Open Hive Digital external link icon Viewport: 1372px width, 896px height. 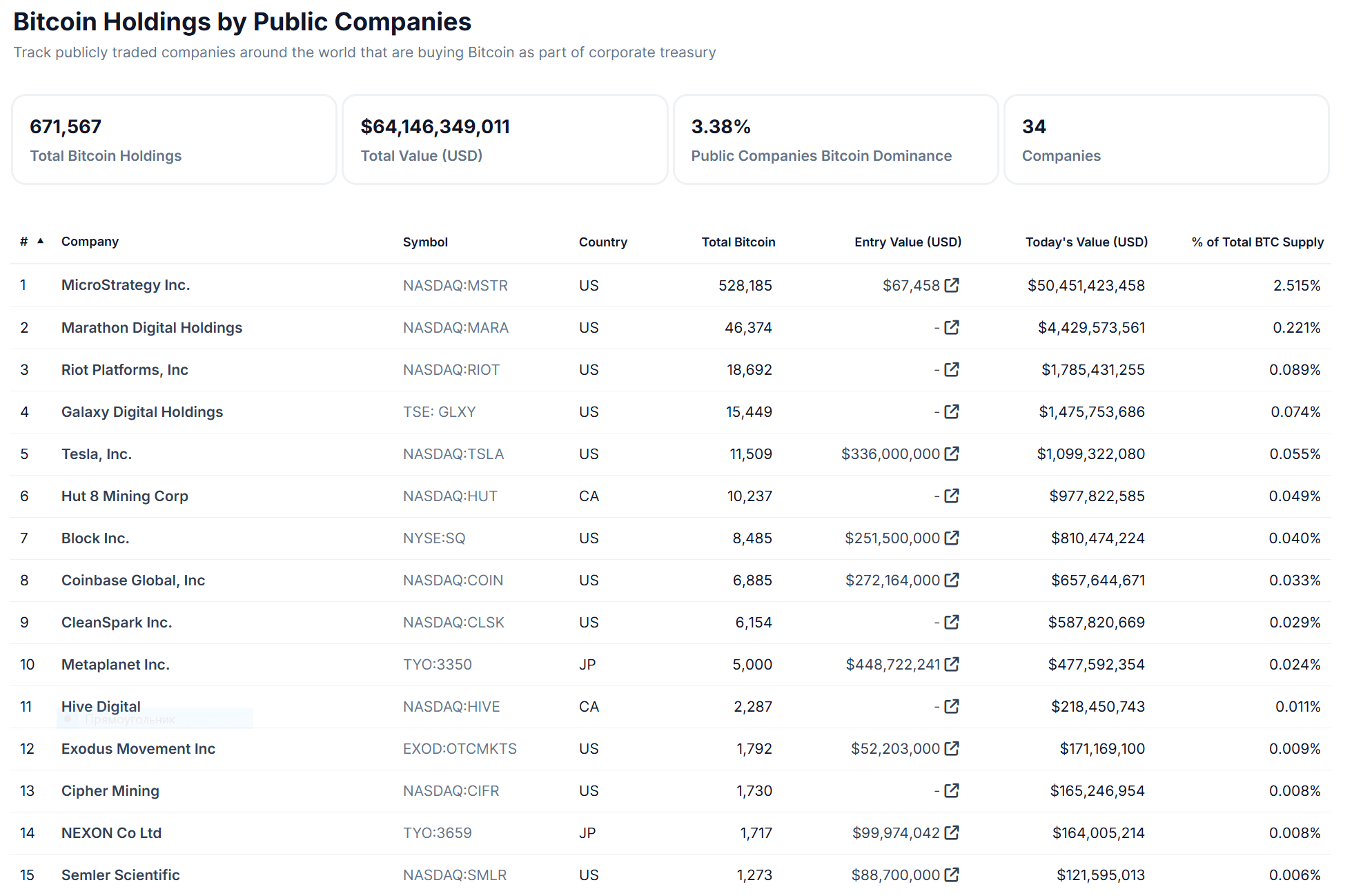[x=952, y=706]
